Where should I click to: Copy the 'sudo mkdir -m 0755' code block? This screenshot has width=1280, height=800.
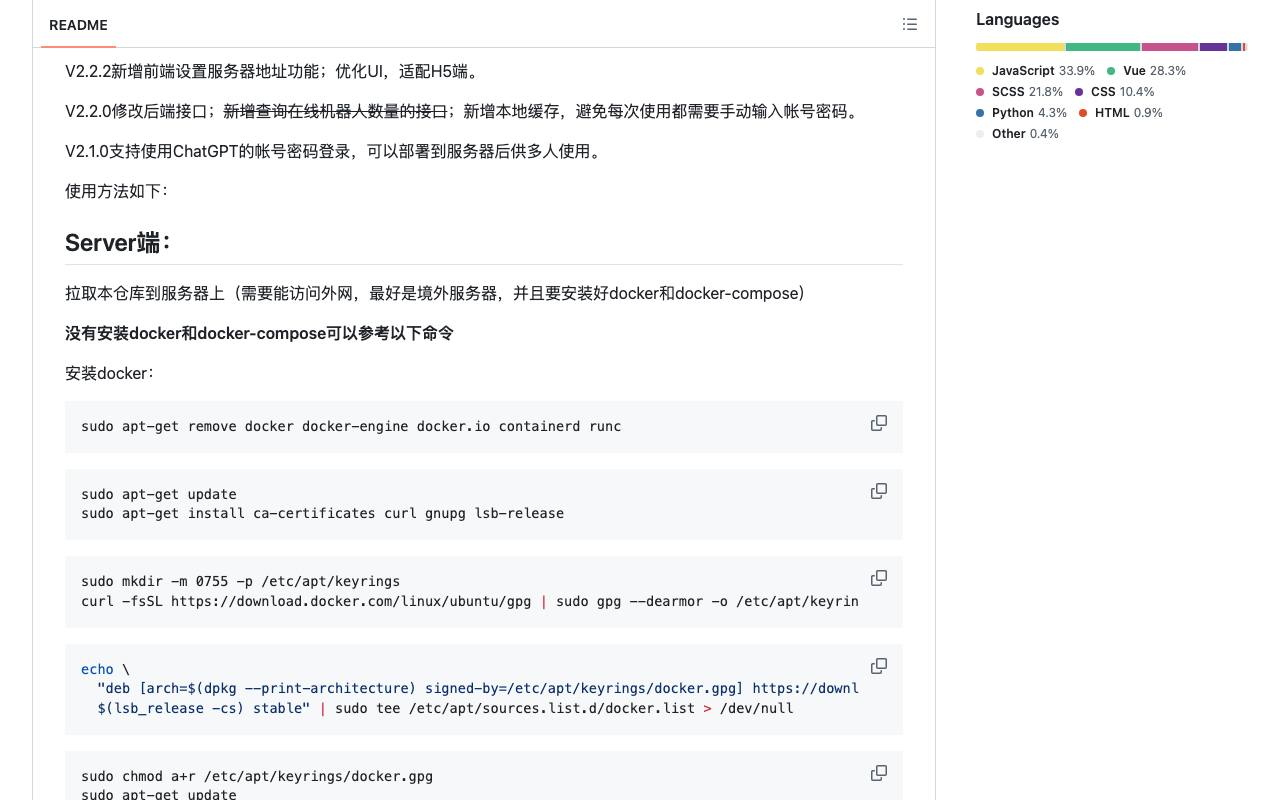click(x=879, y=578)
